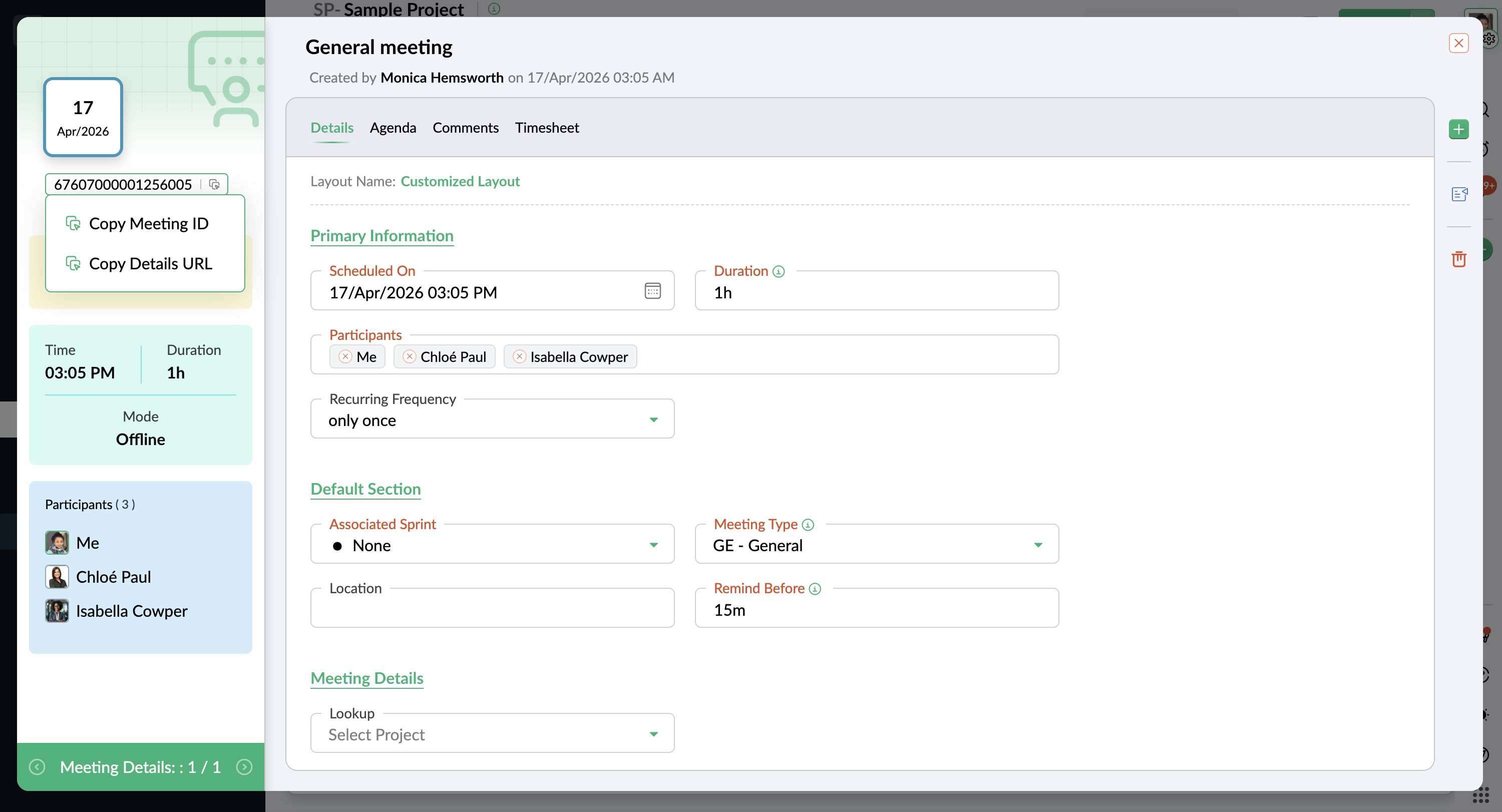Switch to the Agenda tab
Image resolution: width=1502 pixels, height=812 pixels.
click(x=393, y=128)
